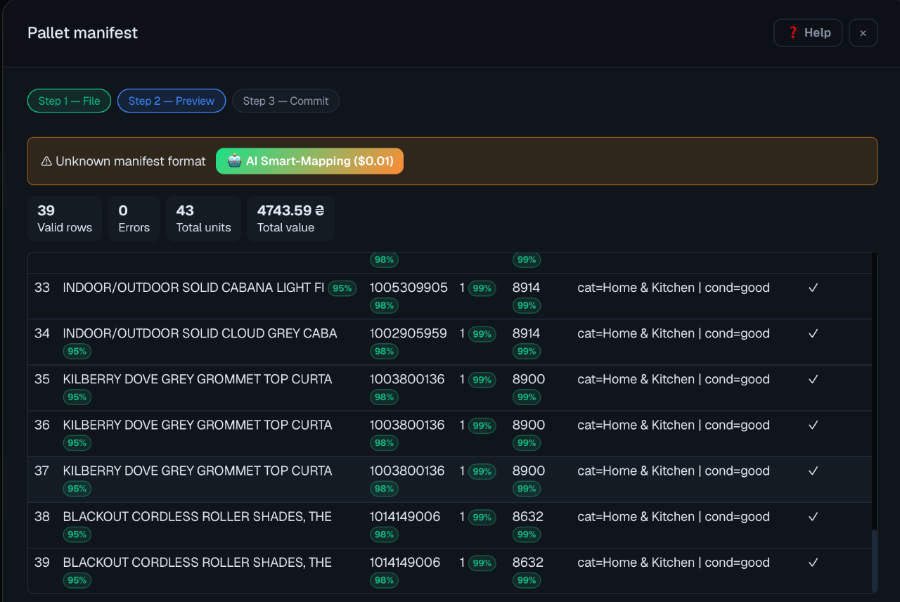Select KILBERRY DOVE GREY title in row 35
The height and width of the screenshot is (602, 900).
(x=197, y=379)
